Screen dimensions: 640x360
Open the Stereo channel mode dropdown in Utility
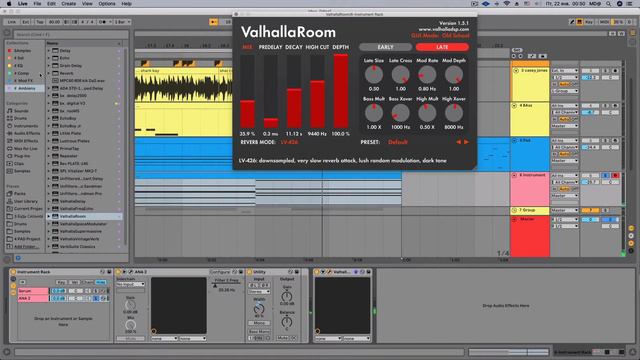pos(259,292)
